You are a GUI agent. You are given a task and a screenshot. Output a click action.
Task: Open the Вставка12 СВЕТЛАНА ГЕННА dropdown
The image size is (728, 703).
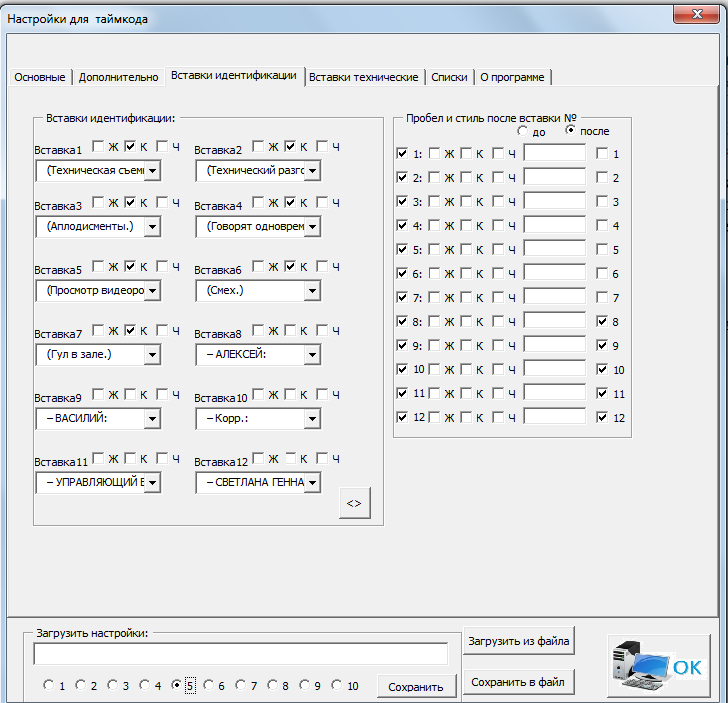click(x=312, y=483)
